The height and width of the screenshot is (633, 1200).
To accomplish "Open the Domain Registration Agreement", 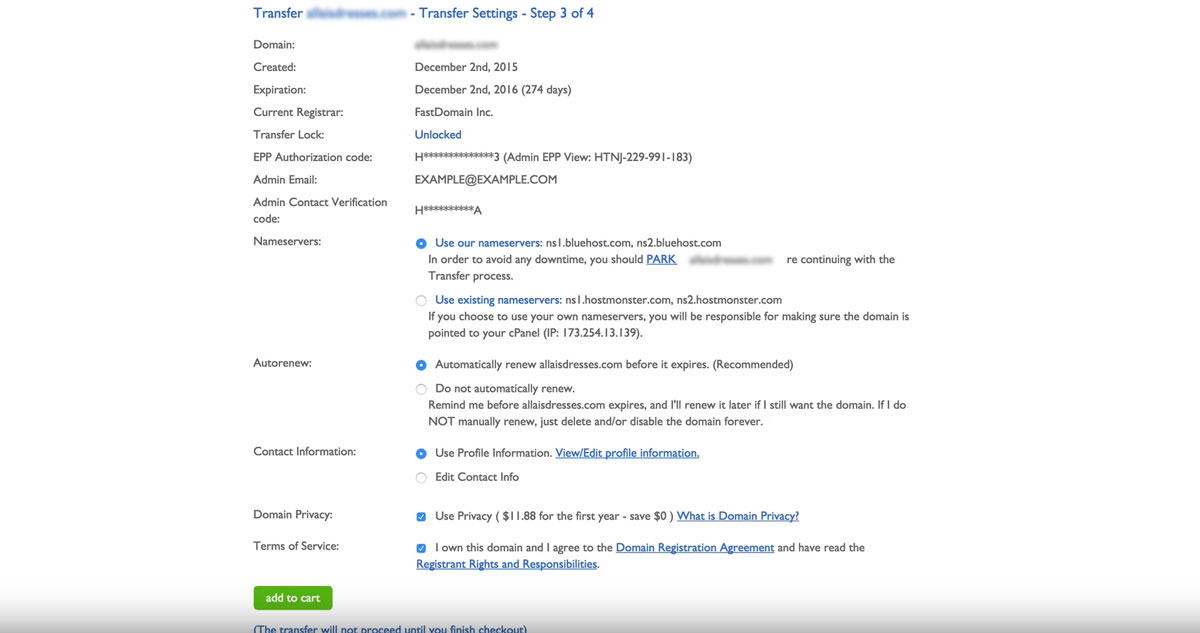I will tap(695, 547).
